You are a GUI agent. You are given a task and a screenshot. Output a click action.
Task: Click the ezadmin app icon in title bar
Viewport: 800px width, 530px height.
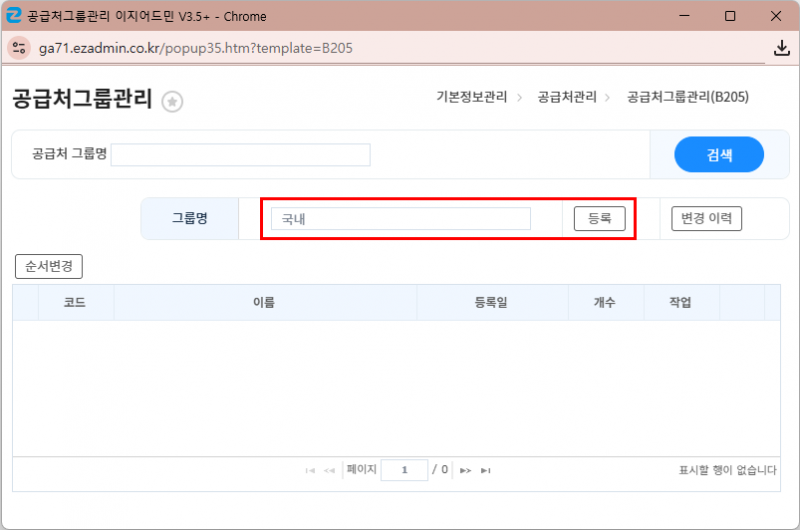click(14, 16)
